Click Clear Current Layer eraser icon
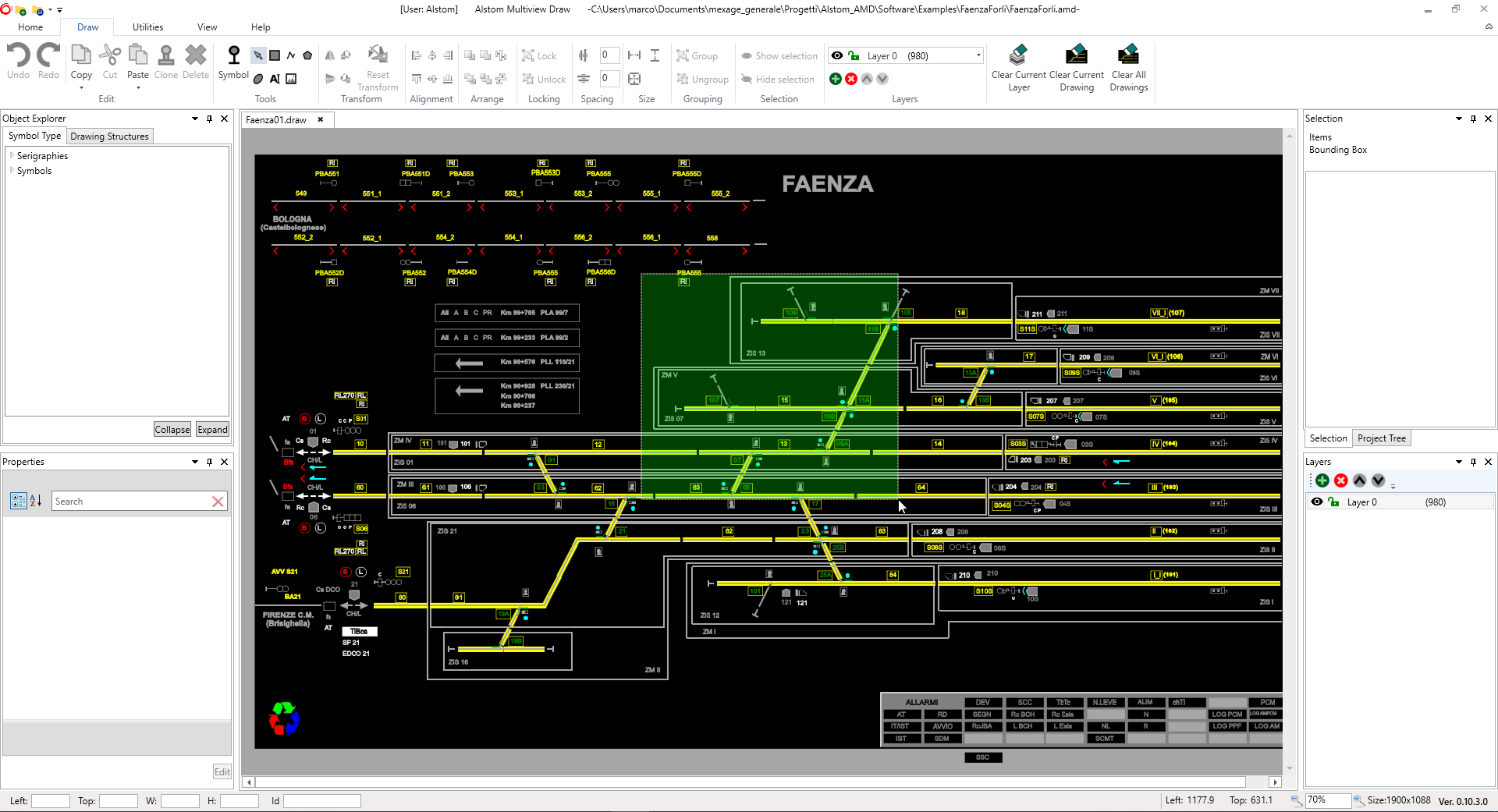 pos(1018,55)
